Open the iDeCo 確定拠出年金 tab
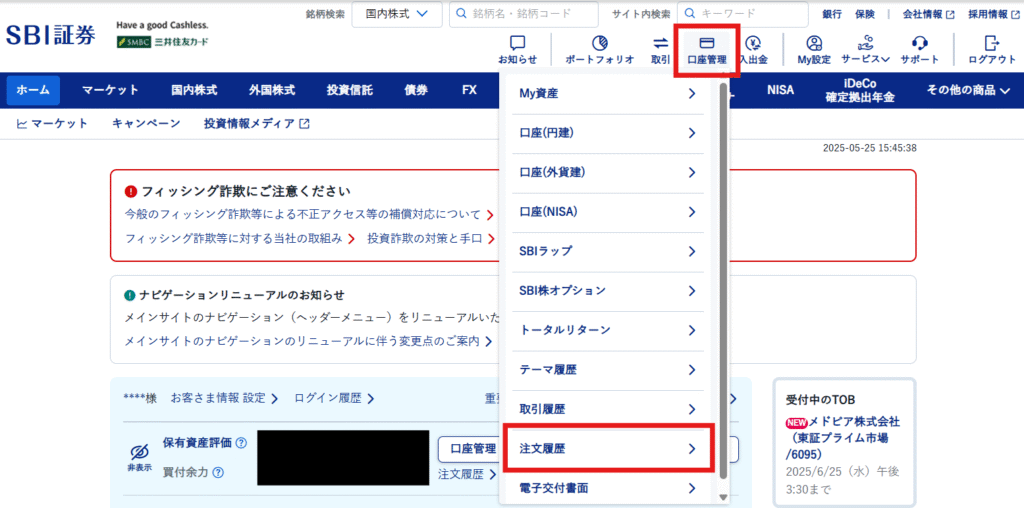 tap(859, 90)
